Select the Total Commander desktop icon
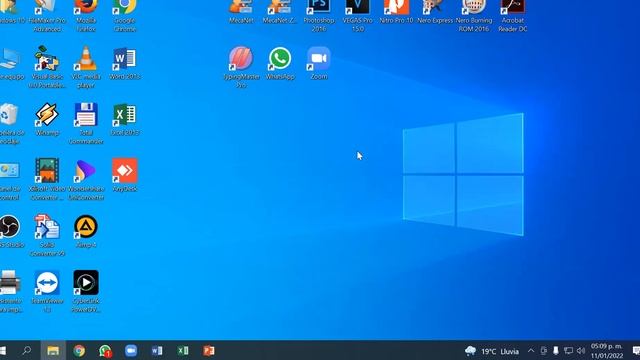Viewport: 640px width, 360px height. click(x=86, y=123)
